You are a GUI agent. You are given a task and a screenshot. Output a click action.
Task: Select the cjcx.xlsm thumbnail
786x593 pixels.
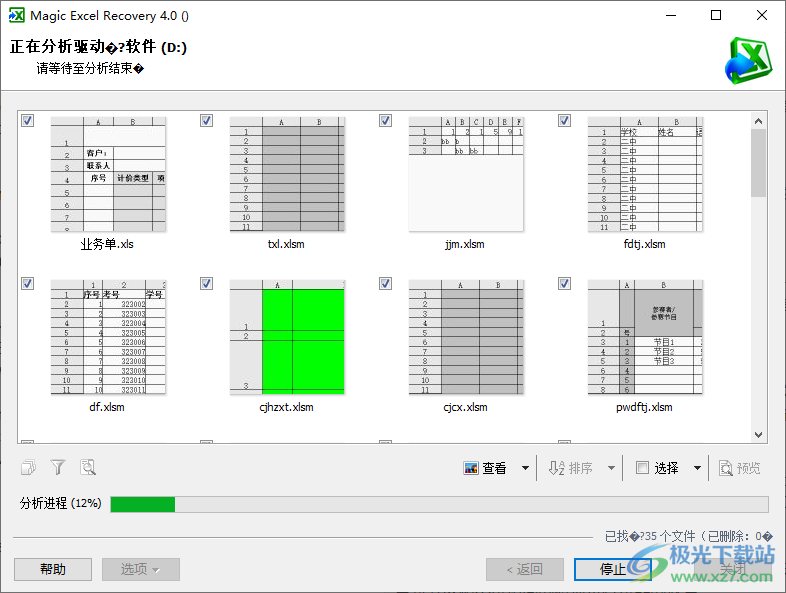[466, 337]
